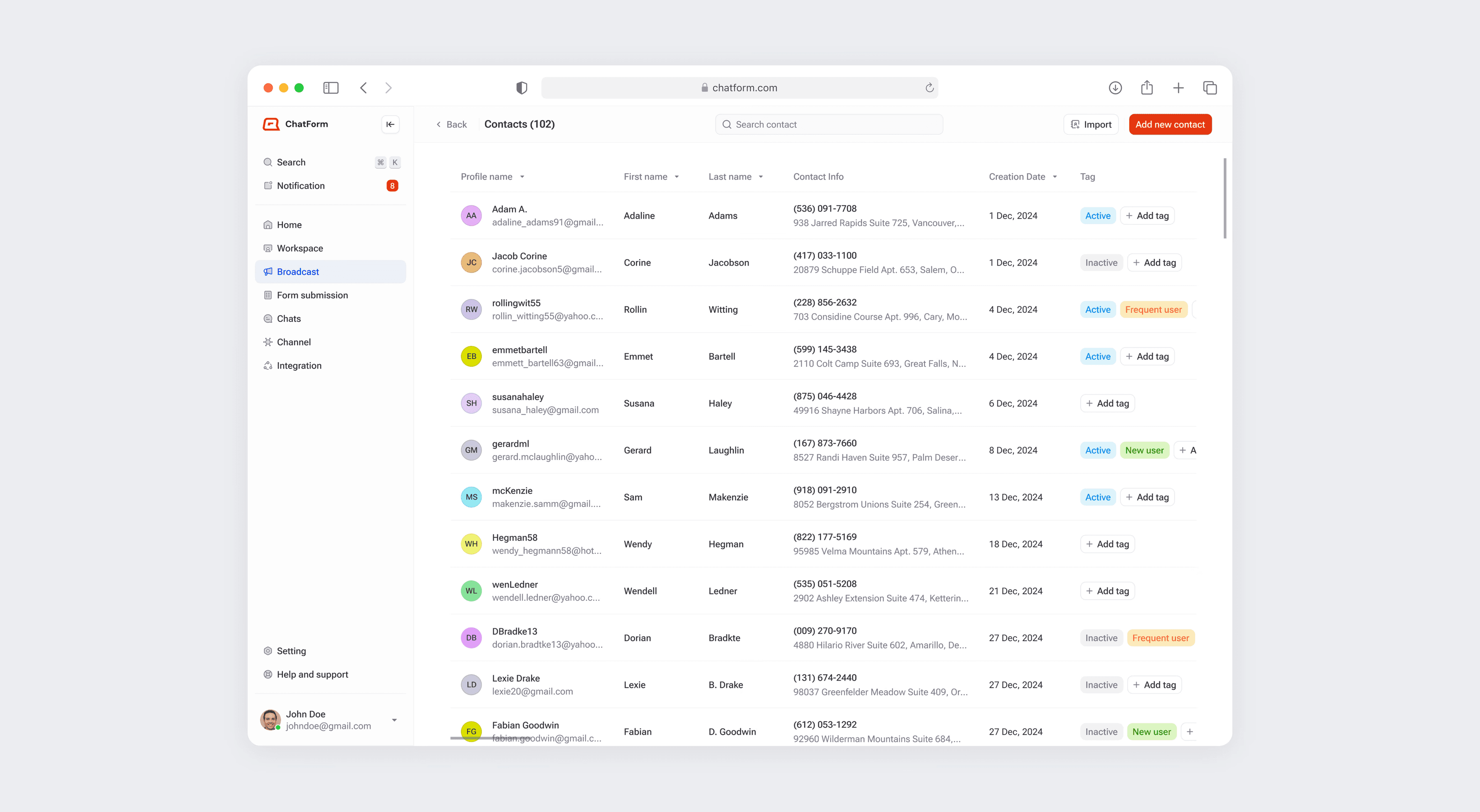Image resolution: width=1480 pixels, height=812 pixels.
Task: Refresh the chatform.com page
Action: (x=930, y=87)
